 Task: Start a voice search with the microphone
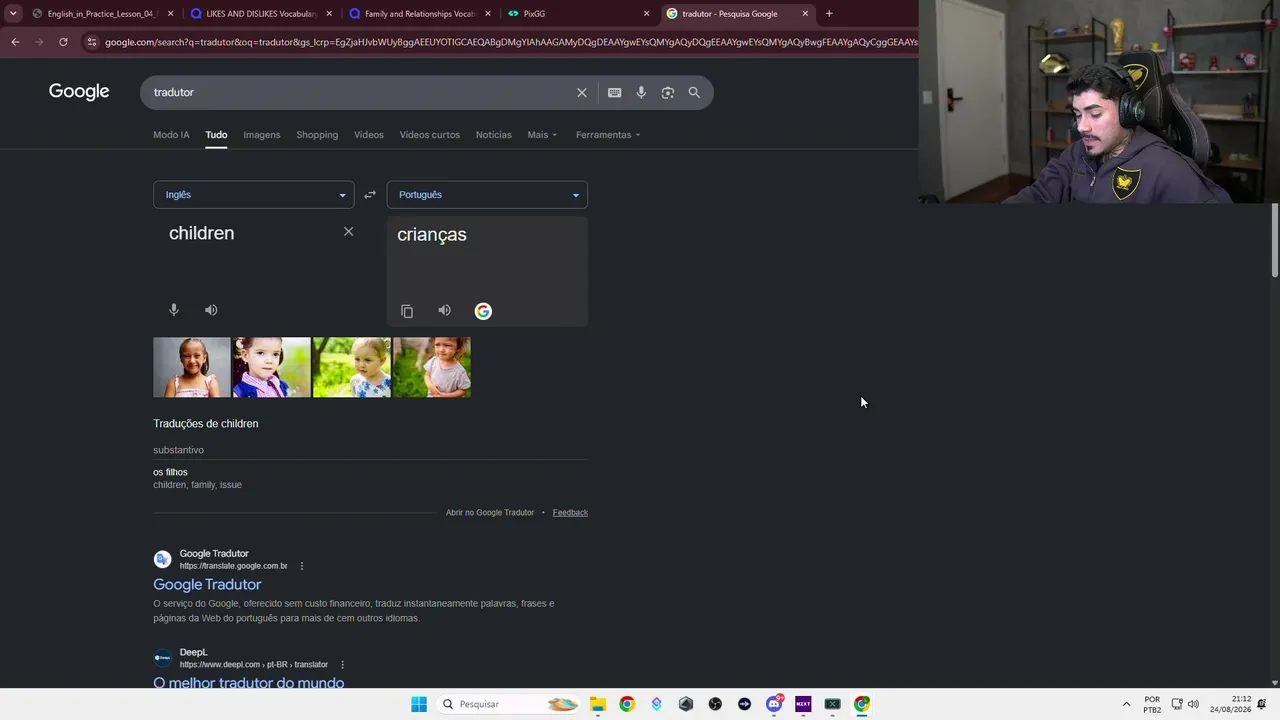point(641,92)
